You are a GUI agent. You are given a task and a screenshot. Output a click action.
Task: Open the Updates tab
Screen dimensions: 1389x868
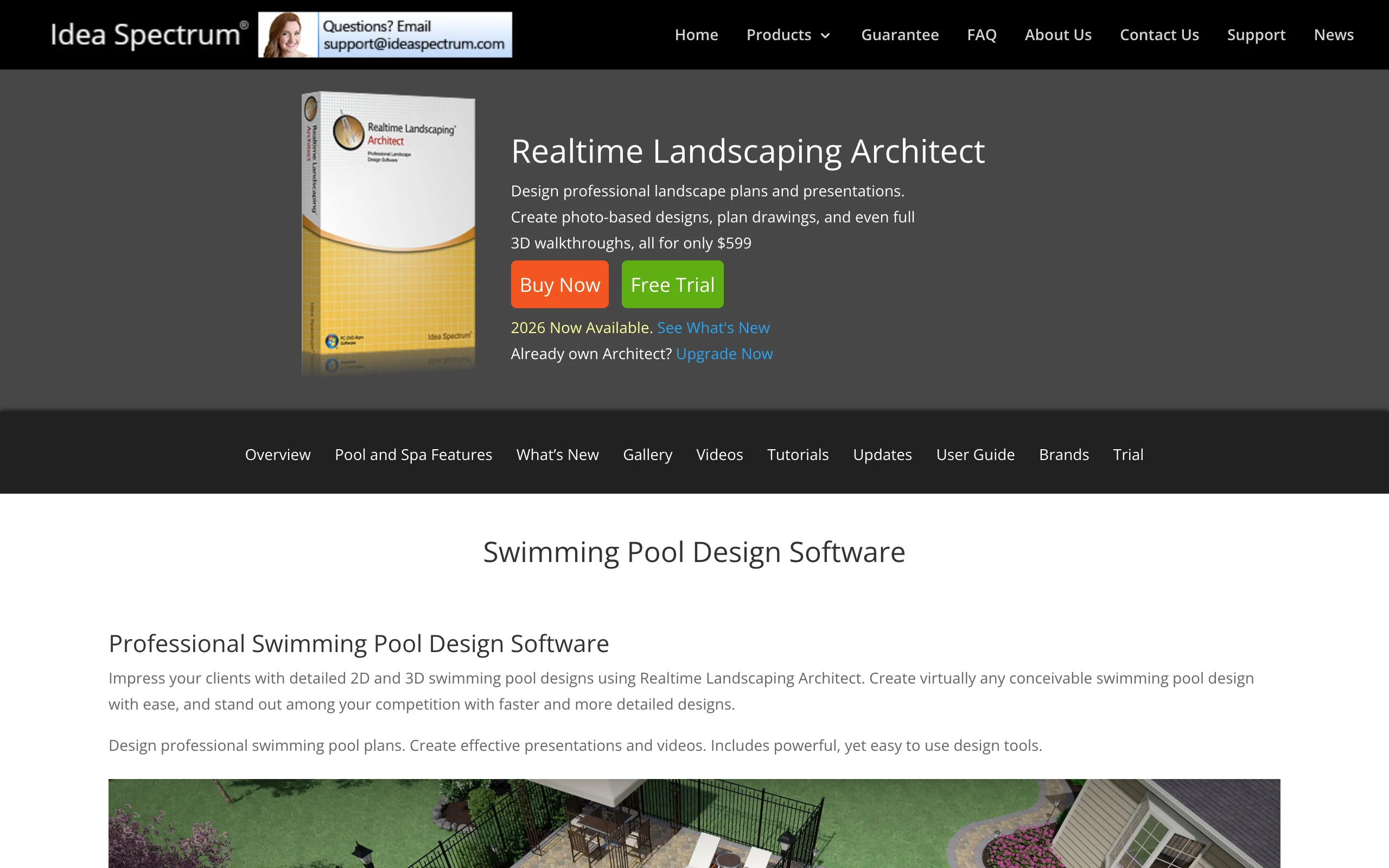pyautogui.click(x=882, y=455)
